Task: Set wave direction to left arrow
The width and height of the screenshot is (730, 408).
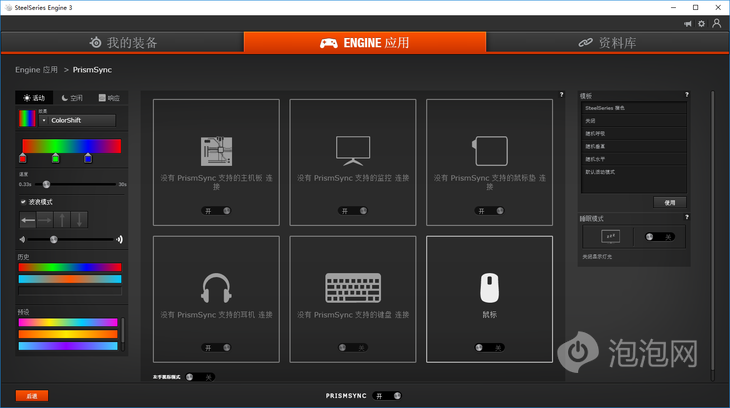Action: 28,220
